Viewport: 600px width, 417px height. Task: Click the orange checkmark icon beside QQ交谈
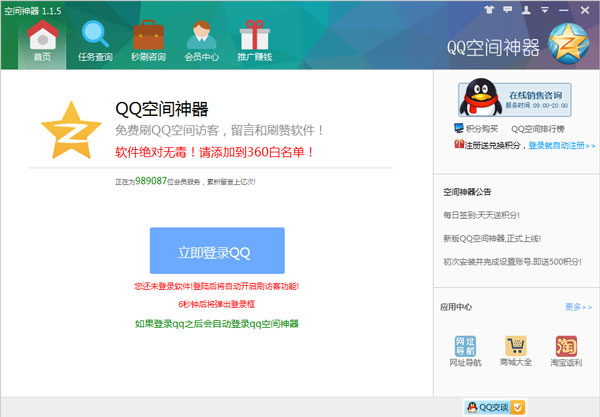[x=518, y=407]
